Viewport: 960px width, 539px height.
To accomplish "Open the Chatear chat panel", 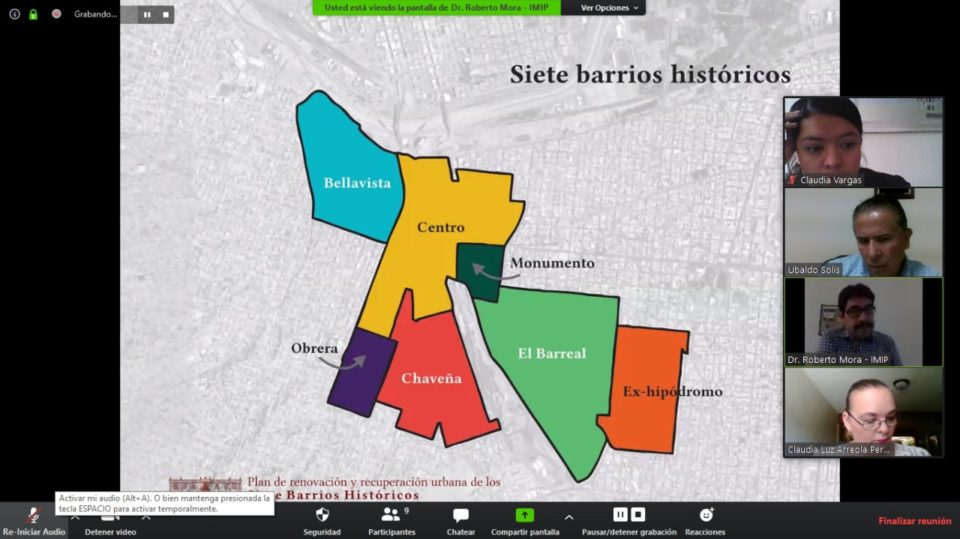I will pos(461,515).
